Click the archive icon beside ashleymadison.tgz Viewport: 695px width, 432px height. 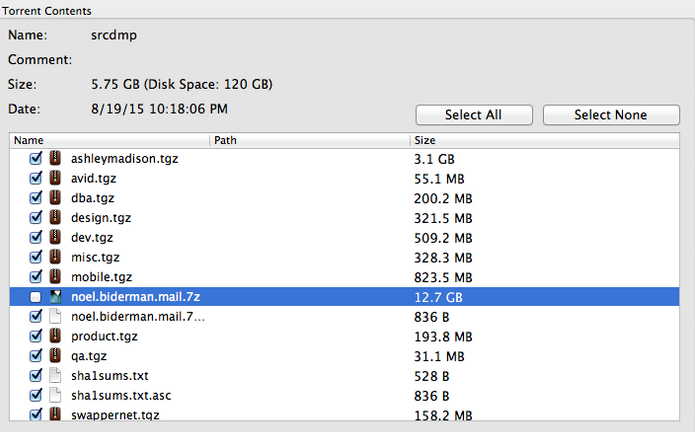(55, 159)
